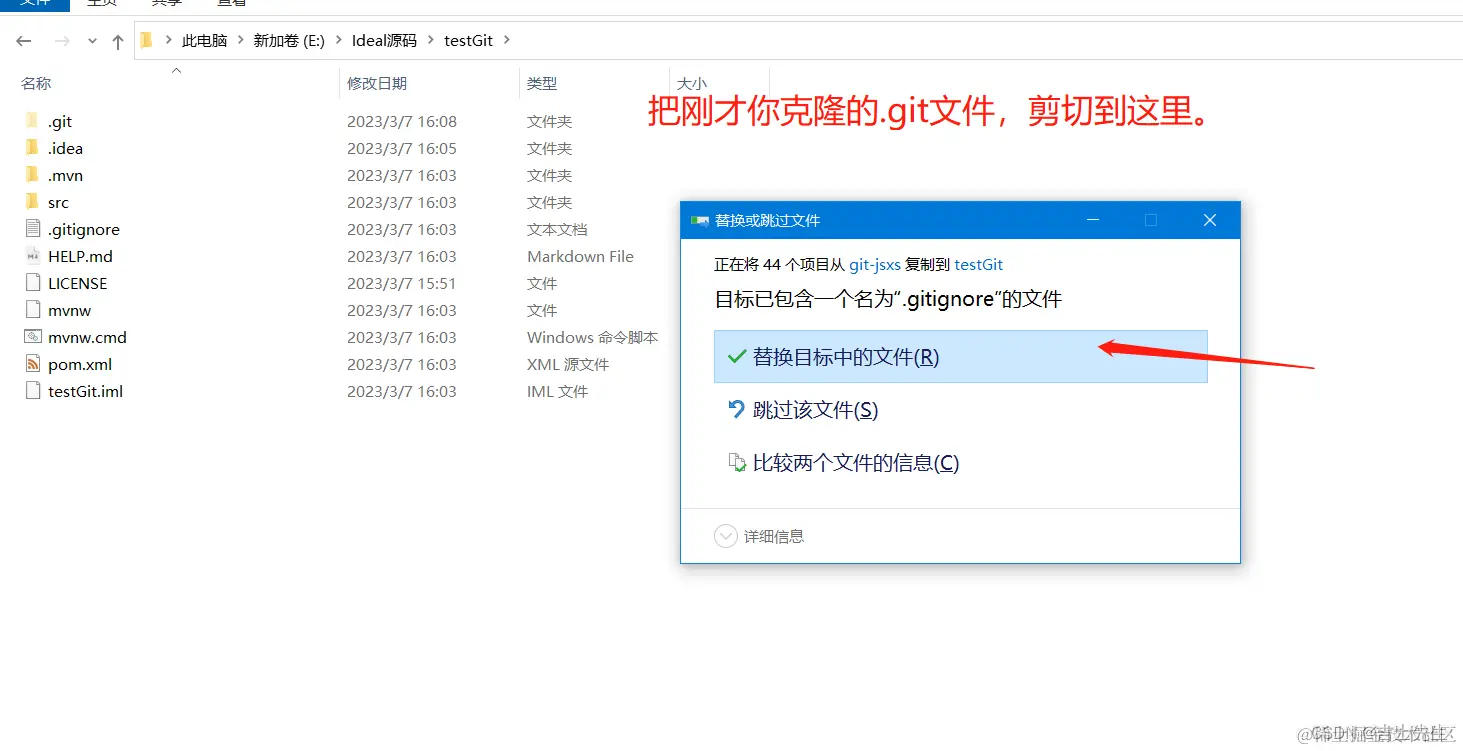The image size is (1463, 751).
Task: Select the pom.xml XML source file
Action: [78, 364]
